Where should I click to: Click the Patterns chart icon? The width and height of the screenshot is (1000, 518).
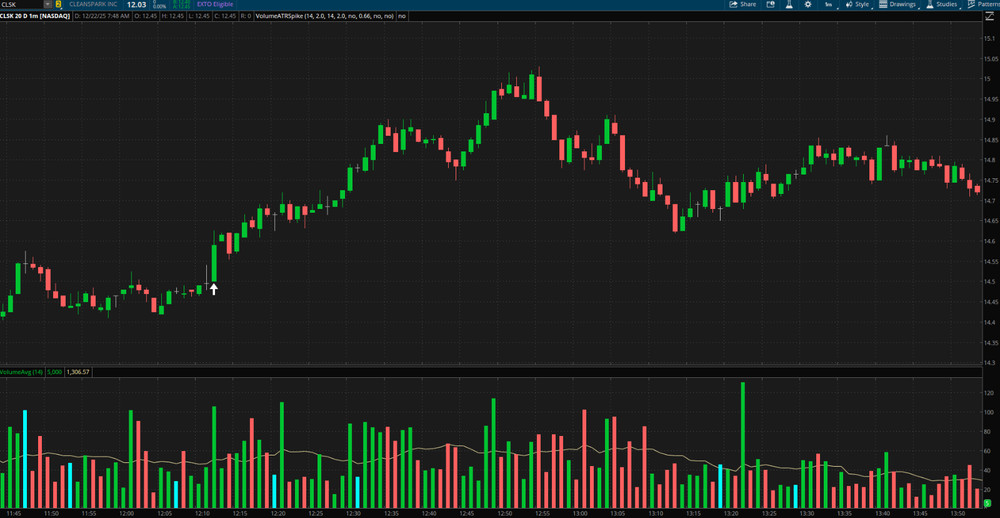971,4
